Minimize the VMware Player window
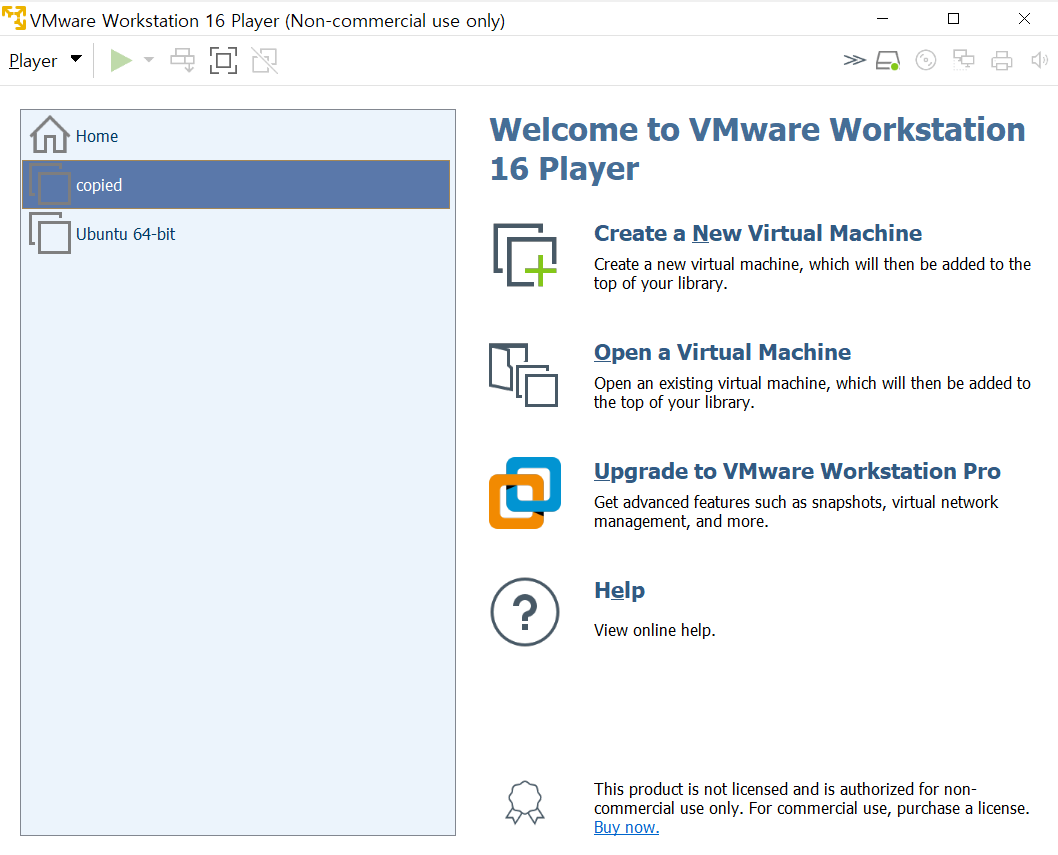 (882, 19)
